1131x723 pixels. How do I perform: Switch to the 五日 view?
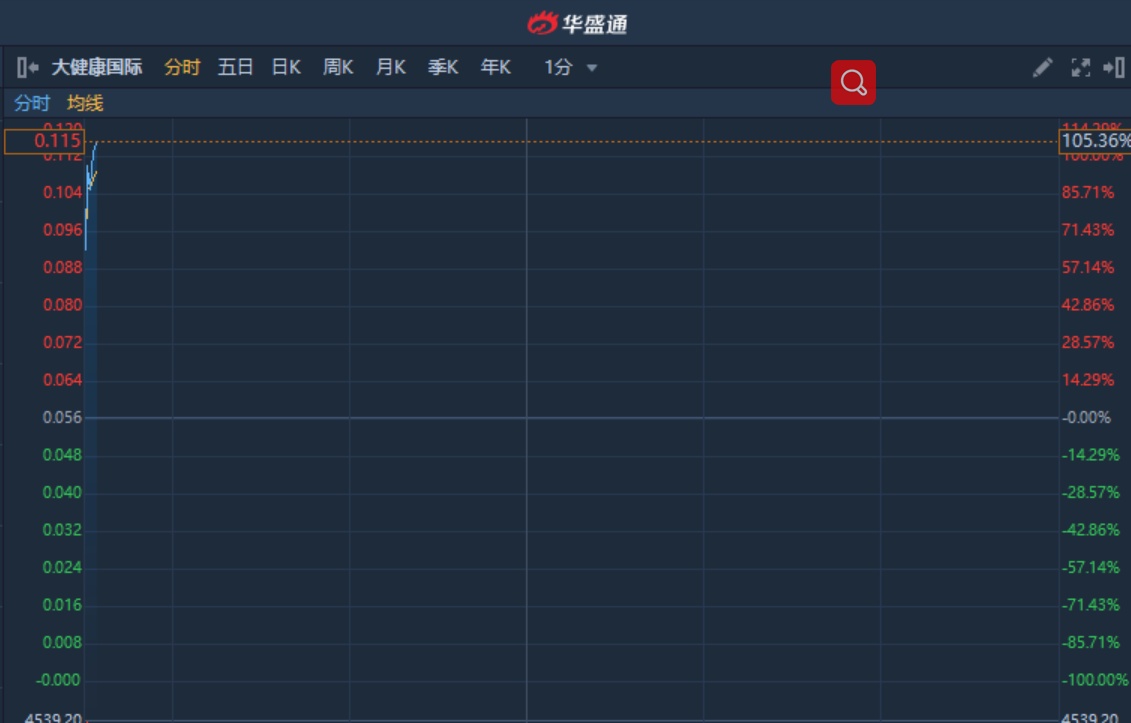coord(235,68)
